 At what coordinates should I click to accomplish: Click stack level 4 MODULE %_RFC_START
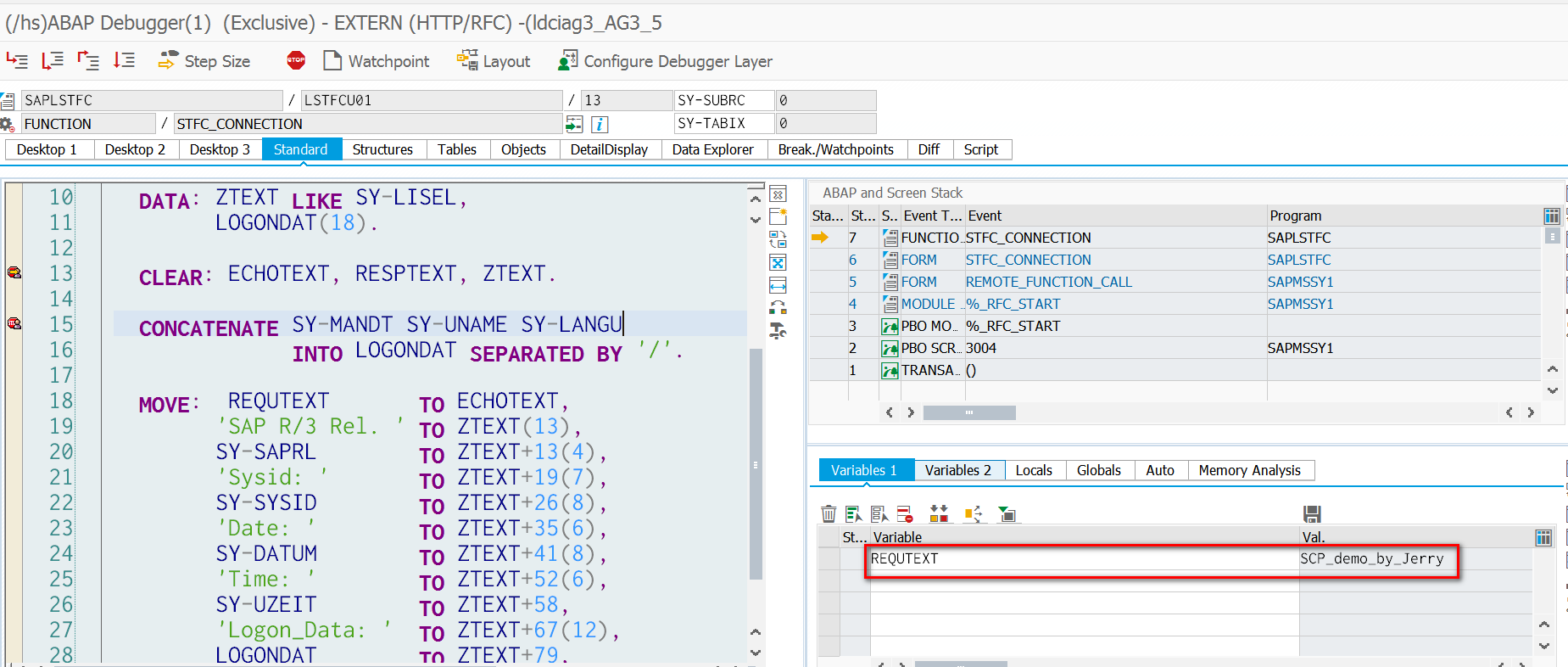point(1175,304)
